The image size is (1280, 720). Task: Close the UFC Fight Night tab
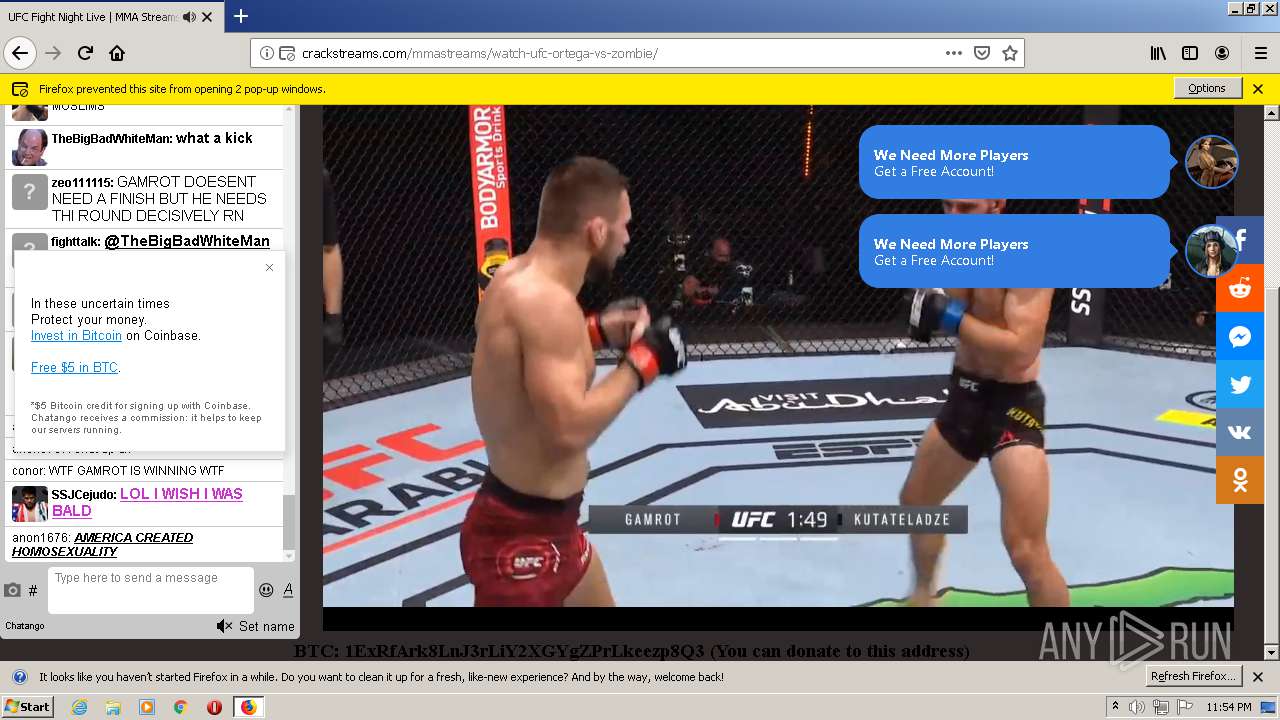coord(207,17)
